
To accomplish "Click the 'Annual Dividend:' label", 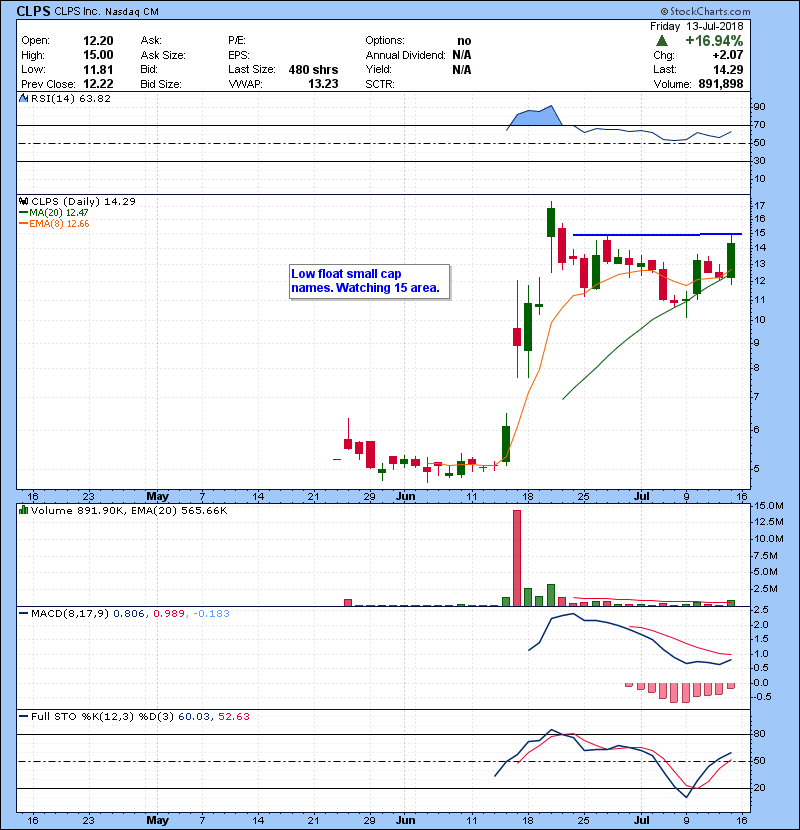I will click(x=405, y=55).
